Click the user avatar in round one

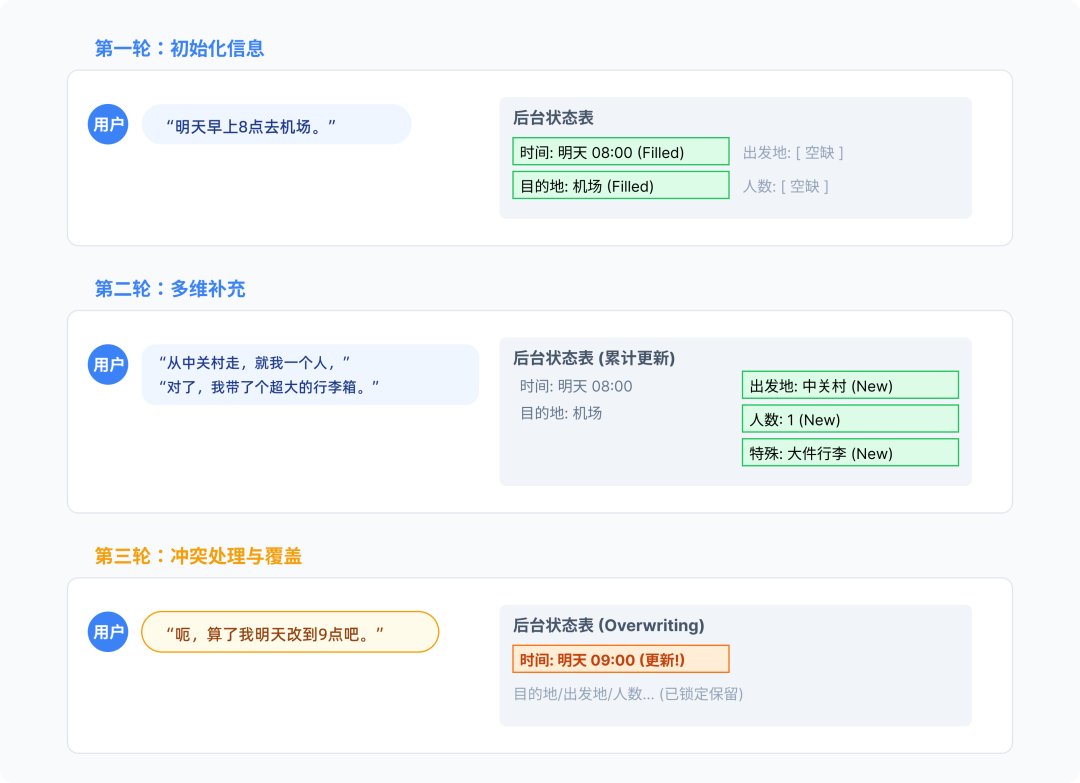tap(108, 125)
